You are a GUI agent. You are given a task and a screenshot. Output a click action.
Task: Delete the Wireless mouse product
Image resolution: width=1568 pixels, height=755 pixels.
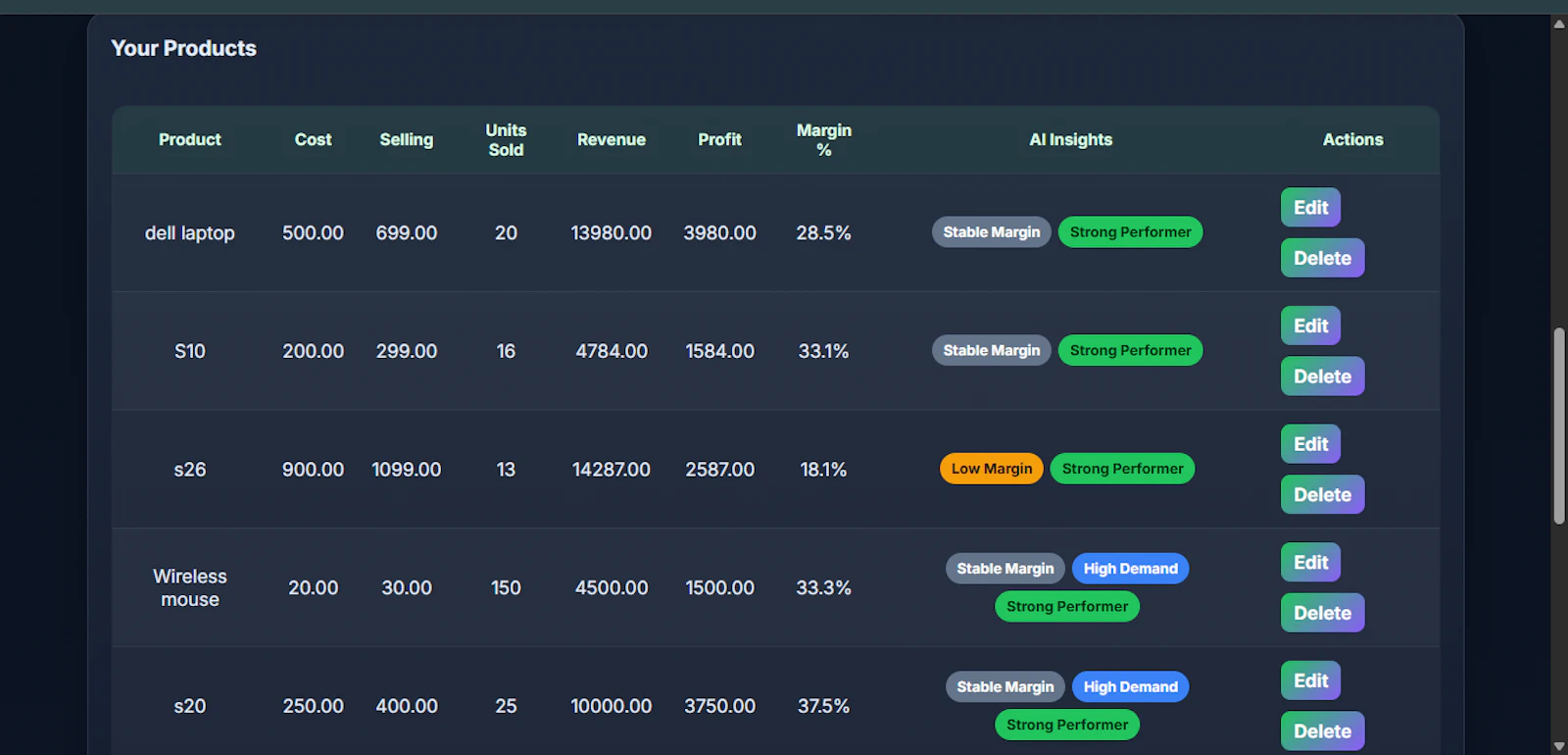1322,613
